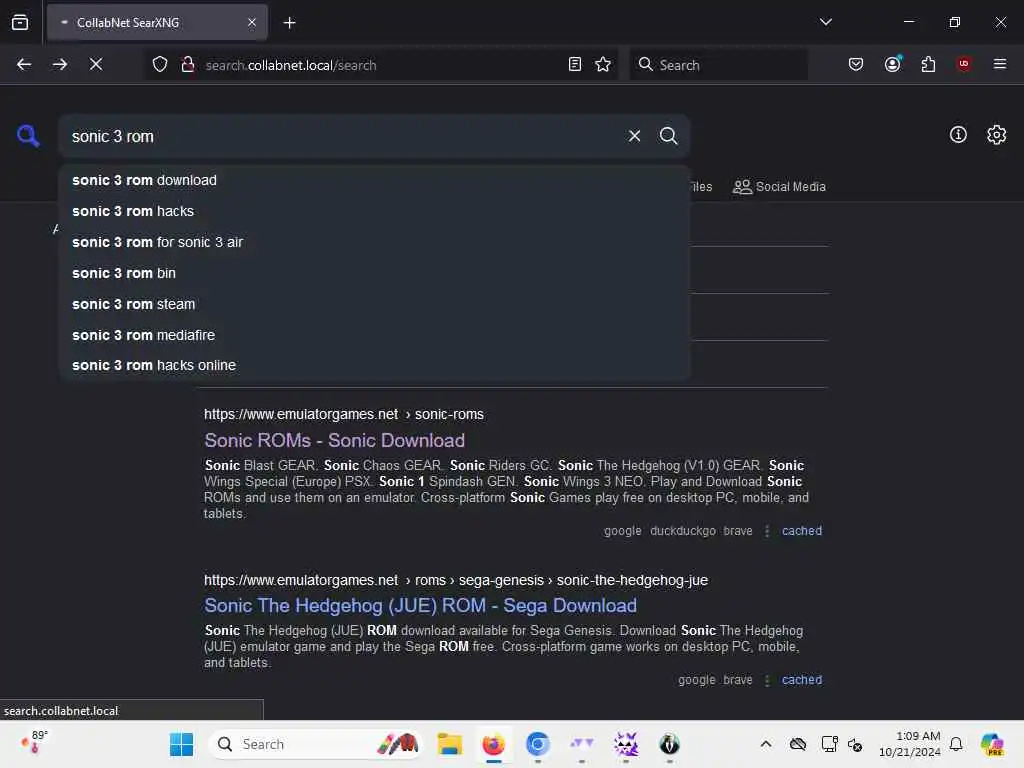The image size is (1024, 768).
Task: Open cached copy of Sonic Hedgehog JUE result
Action: pyautogui.click(x=802, y=680)
